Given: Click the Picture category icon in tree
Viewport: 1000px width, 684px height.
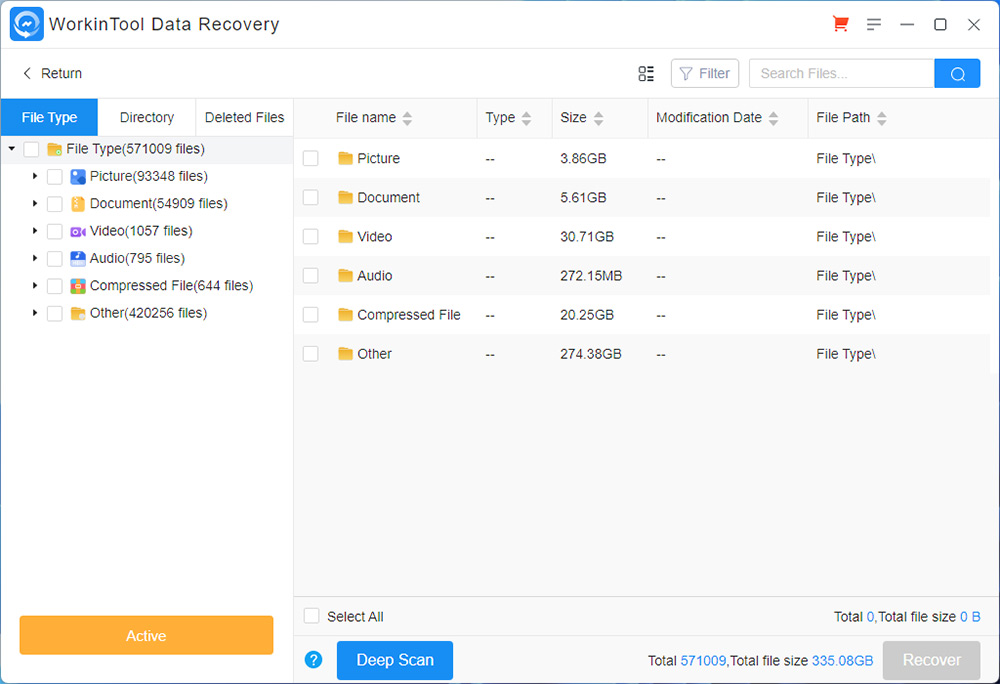Looking at the screenshot, I should (78, 177).
